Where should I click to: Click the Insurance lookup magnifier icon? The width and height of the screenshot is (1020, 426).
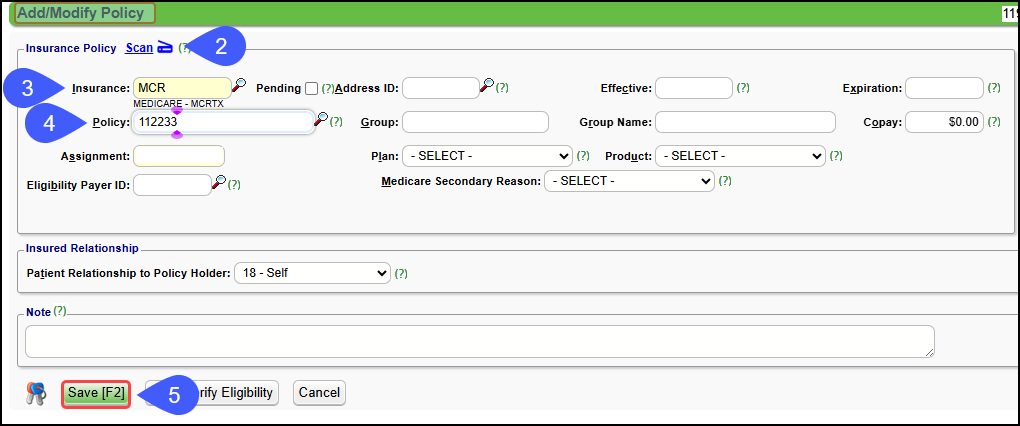click(239, 86)
